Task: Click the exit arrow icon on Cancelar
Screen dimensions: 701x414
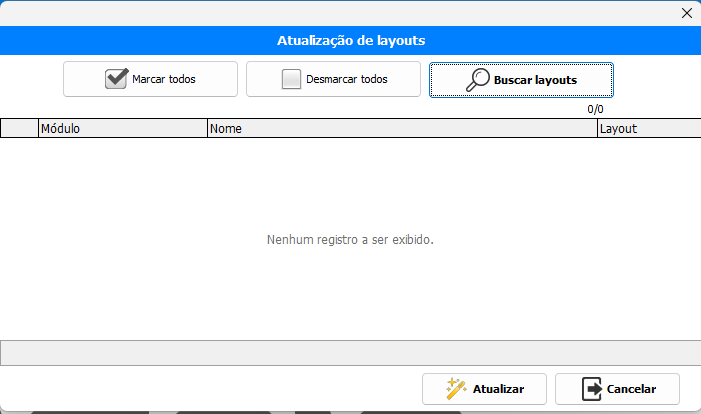Action: (592, 388)
